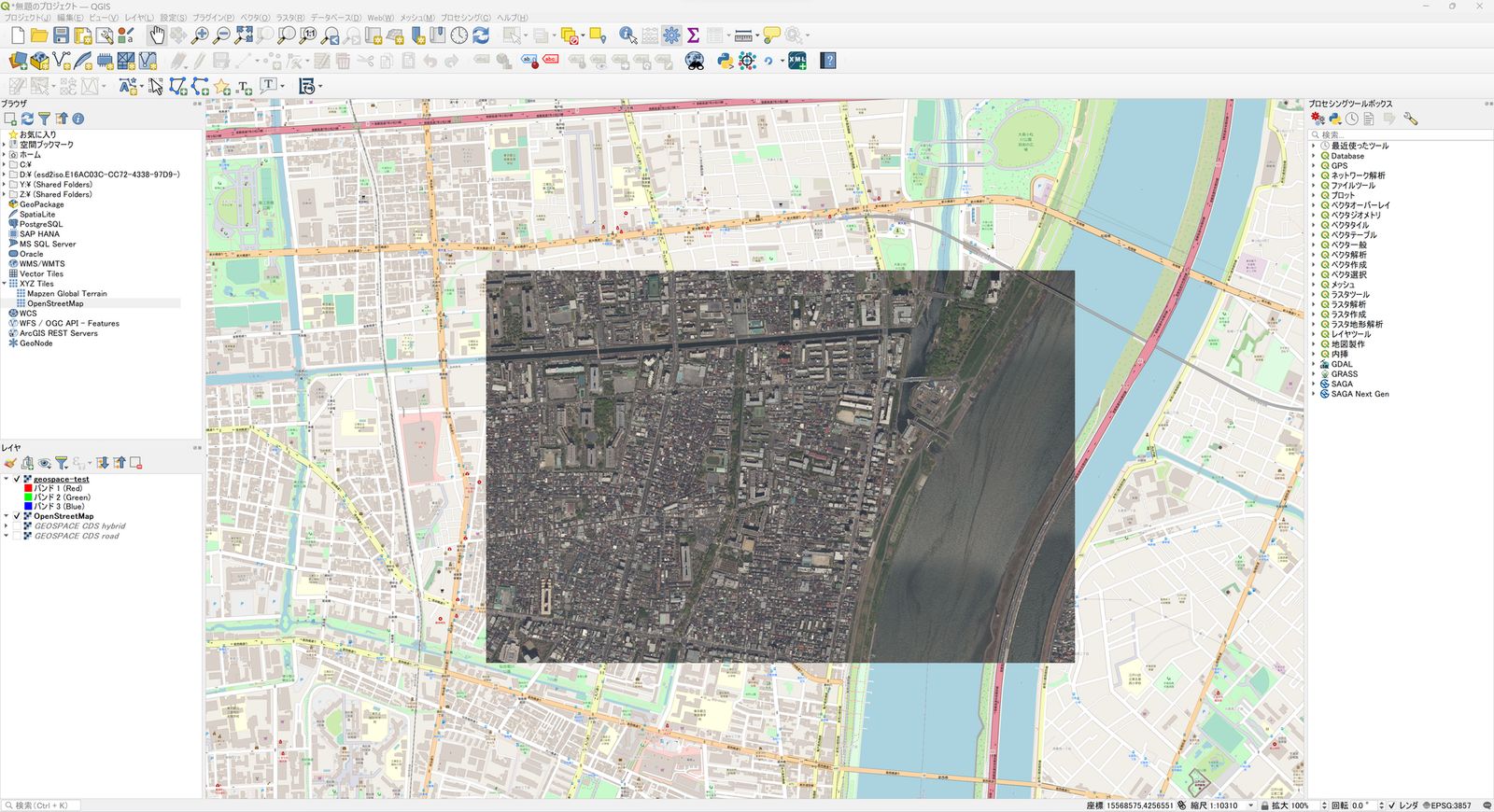Screen dimensions: 1494x812
Task: Create a new project with the blank page icon
Action: click(x=17, y=35)
